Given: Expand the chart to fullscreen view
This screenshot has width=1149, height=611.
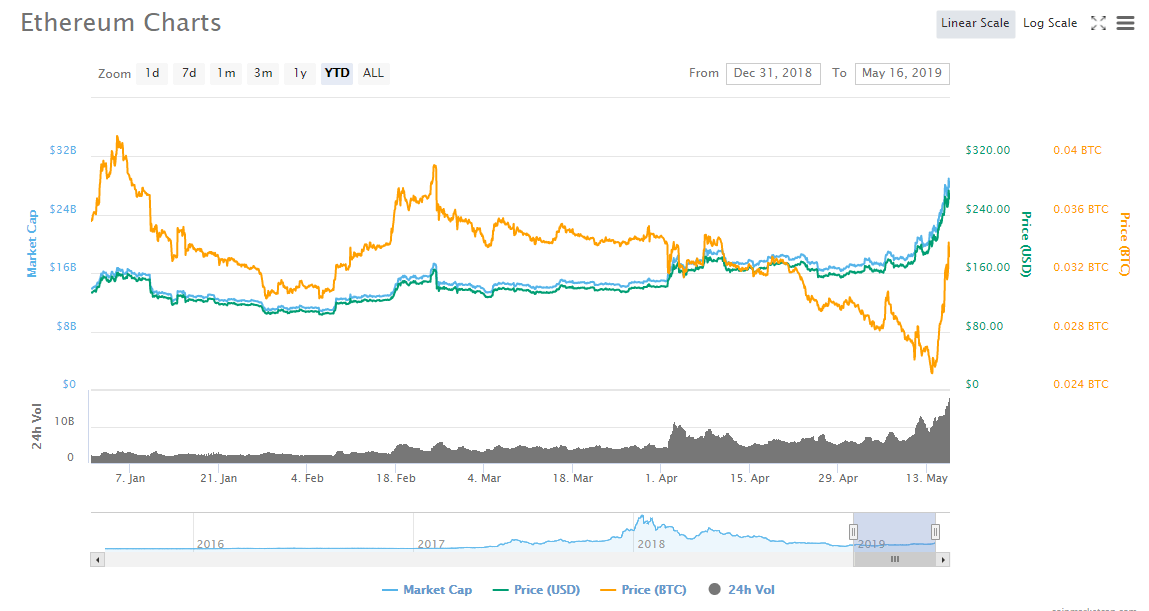Looking at the screenshot, I should (1098, 22).
